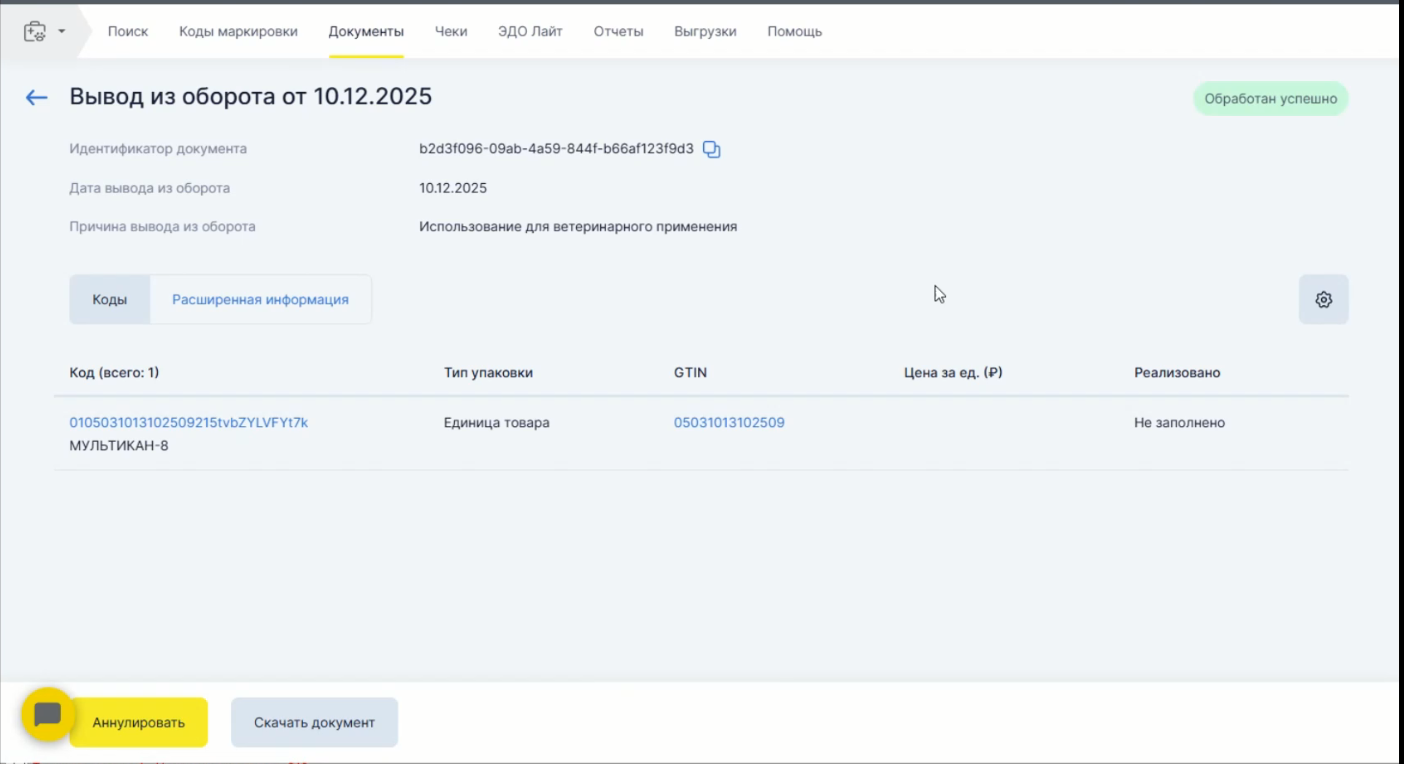
Task: Click the back arrow icon
Action: [x=37, y=97]
